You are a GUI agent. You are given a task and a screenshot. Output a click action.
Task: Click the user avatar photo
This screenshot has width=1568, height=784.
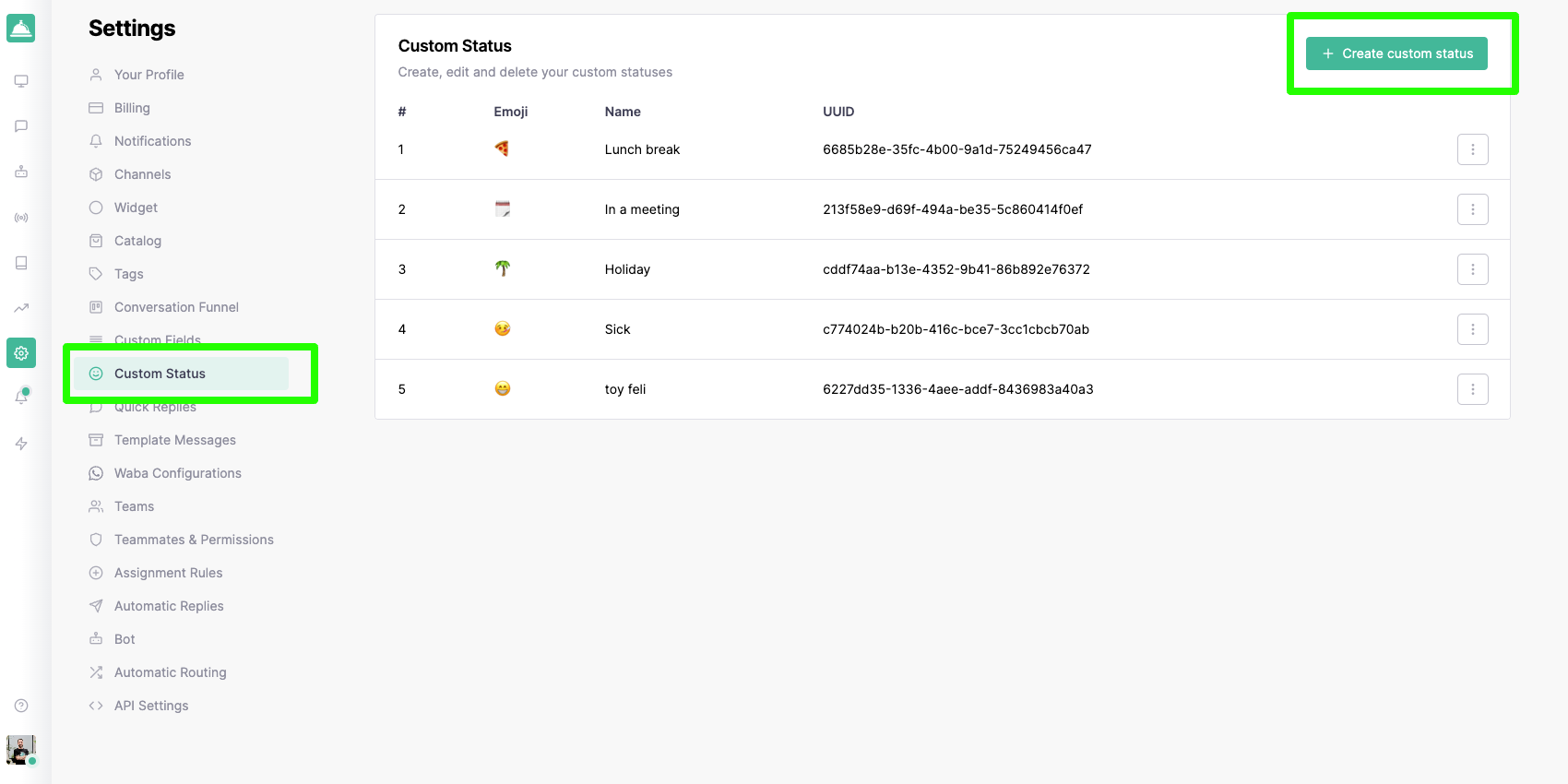[21, 749]
